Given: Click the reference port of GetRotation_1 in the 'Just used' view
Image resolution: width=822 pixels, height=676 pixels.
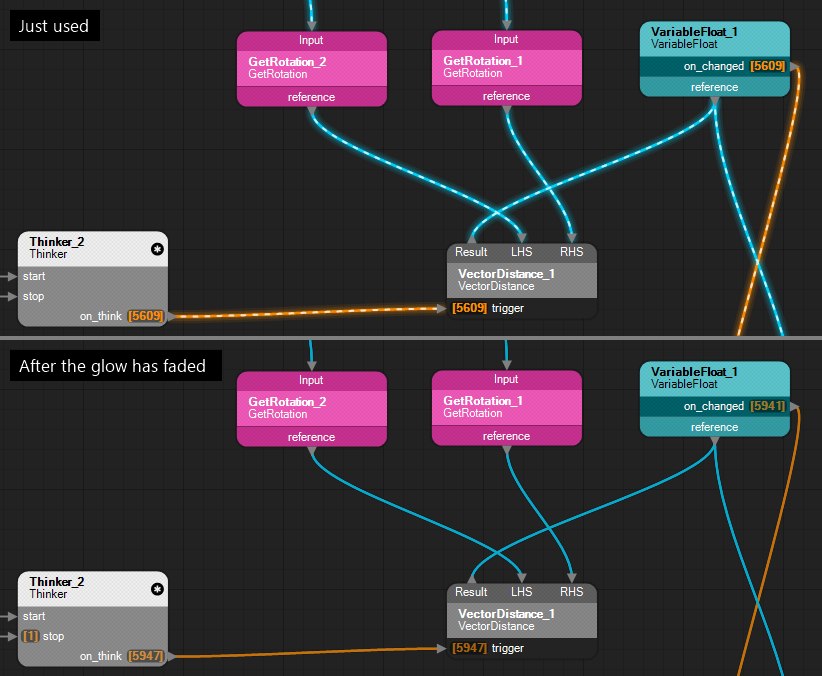Looking at the screenshot, I should coord(506,95).
